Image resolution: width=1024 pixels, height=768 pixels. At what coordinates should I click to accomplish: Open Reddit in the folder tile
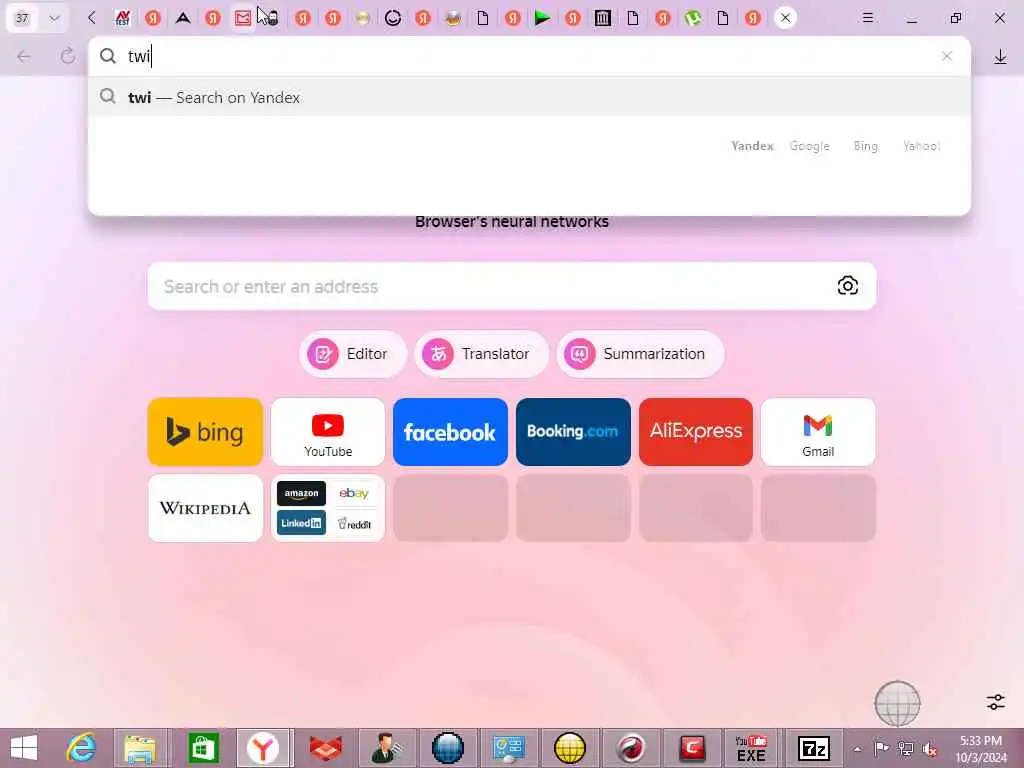coord(354,523)
